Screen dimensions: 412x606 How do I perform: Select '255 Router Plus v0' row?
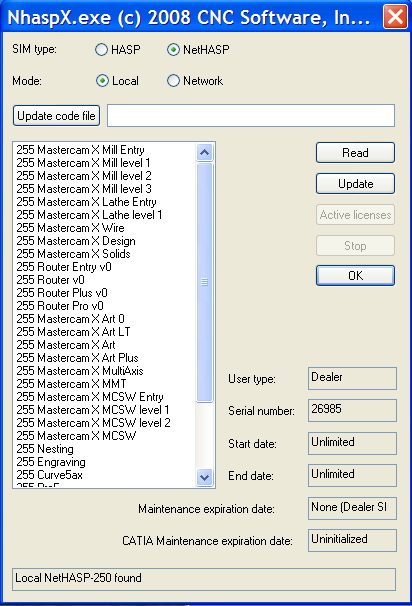pyautogui.click(x=104, y=293)
